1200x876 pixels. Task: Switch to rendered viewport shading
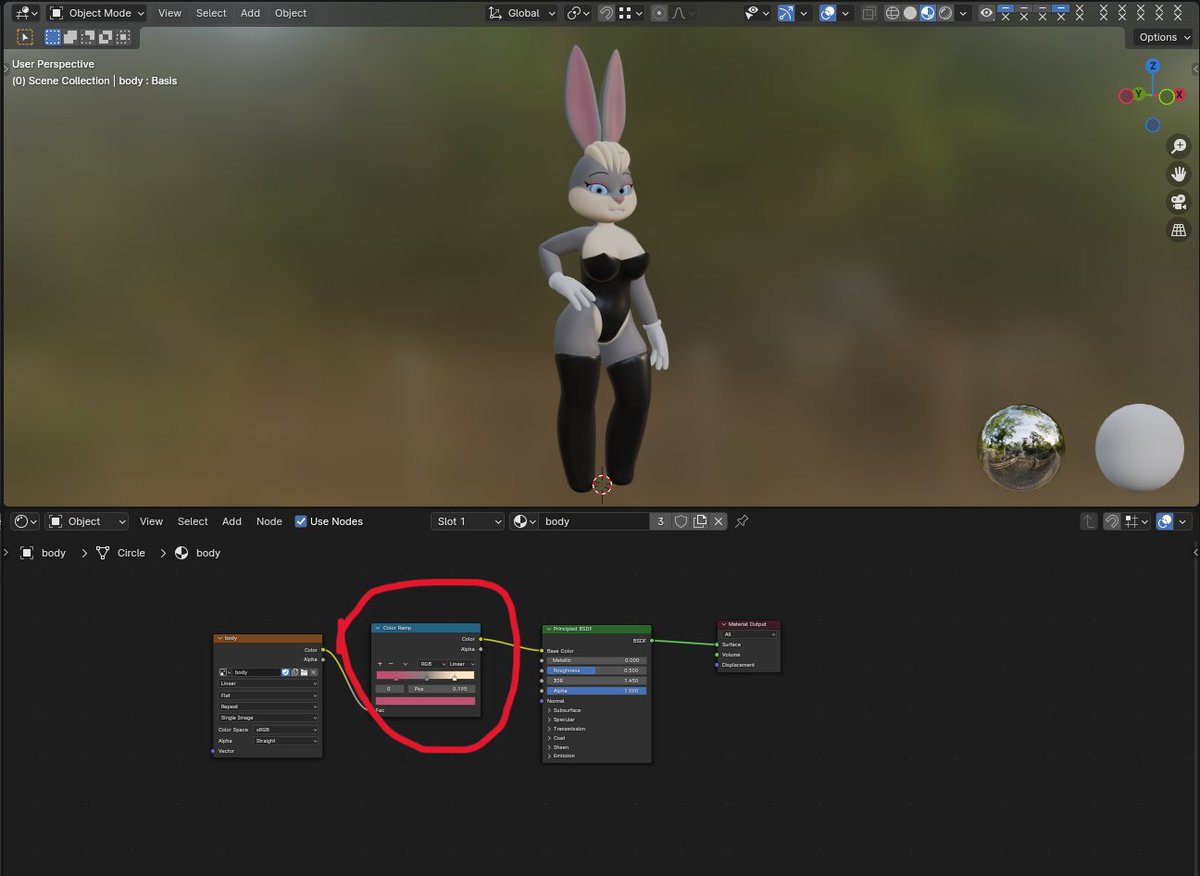[945, 13]
